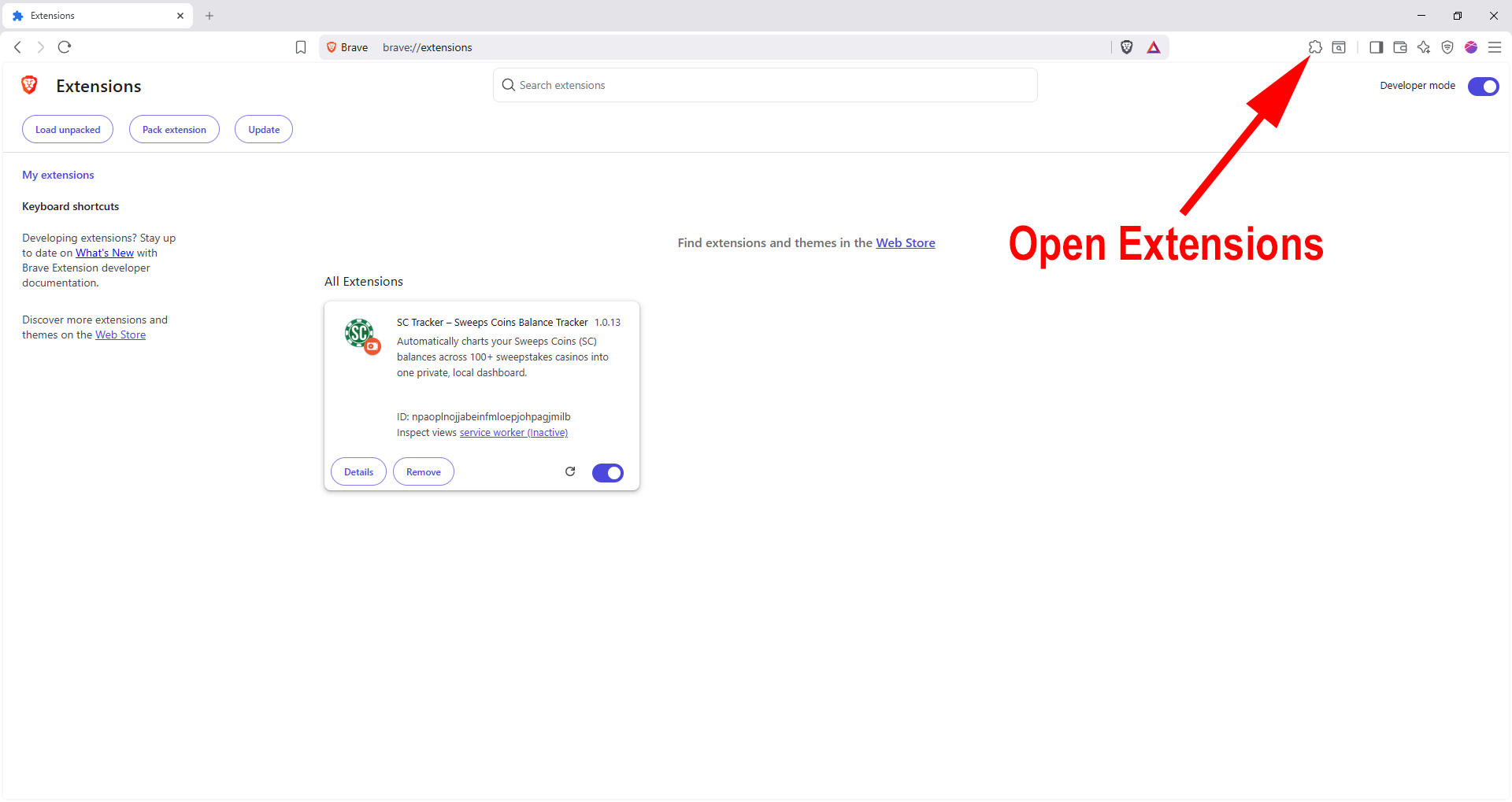Open the Brave Wallet icon
1512x802 pixels.
1399,47
